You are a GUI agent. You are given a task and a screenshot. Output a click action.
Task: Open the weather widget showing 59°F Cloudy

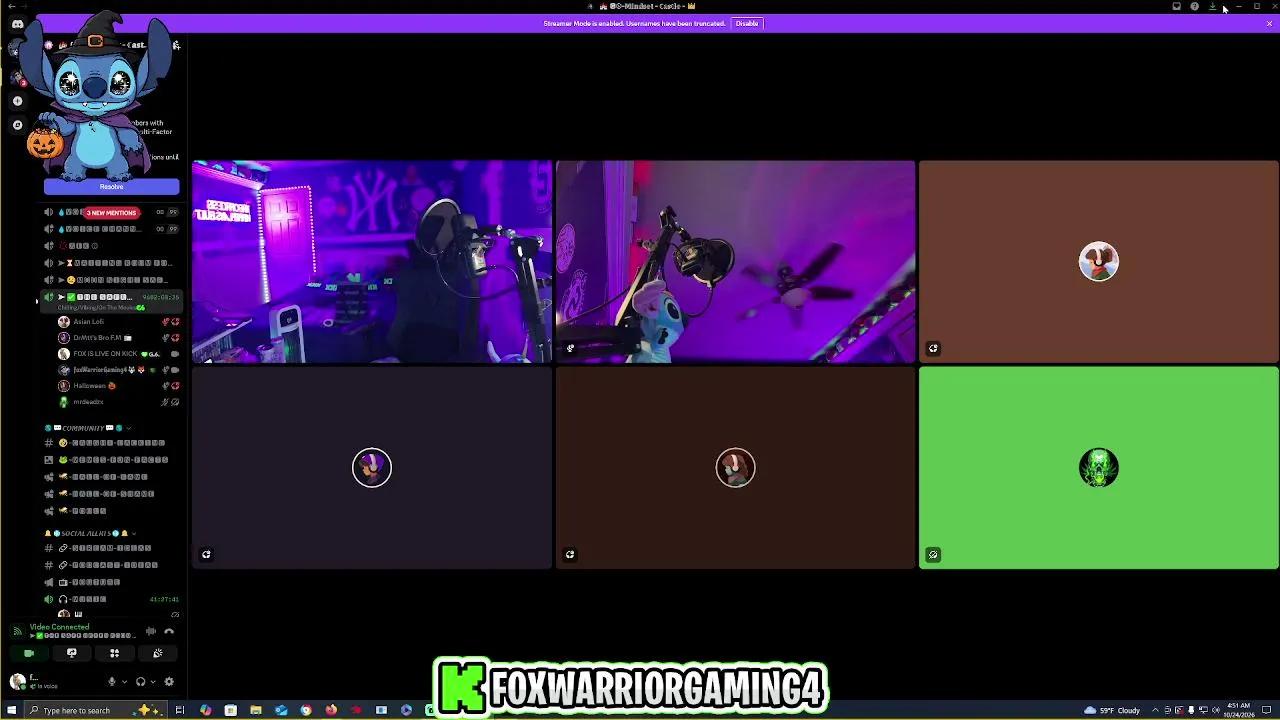pyautogui.click(x=1113, y=711)
